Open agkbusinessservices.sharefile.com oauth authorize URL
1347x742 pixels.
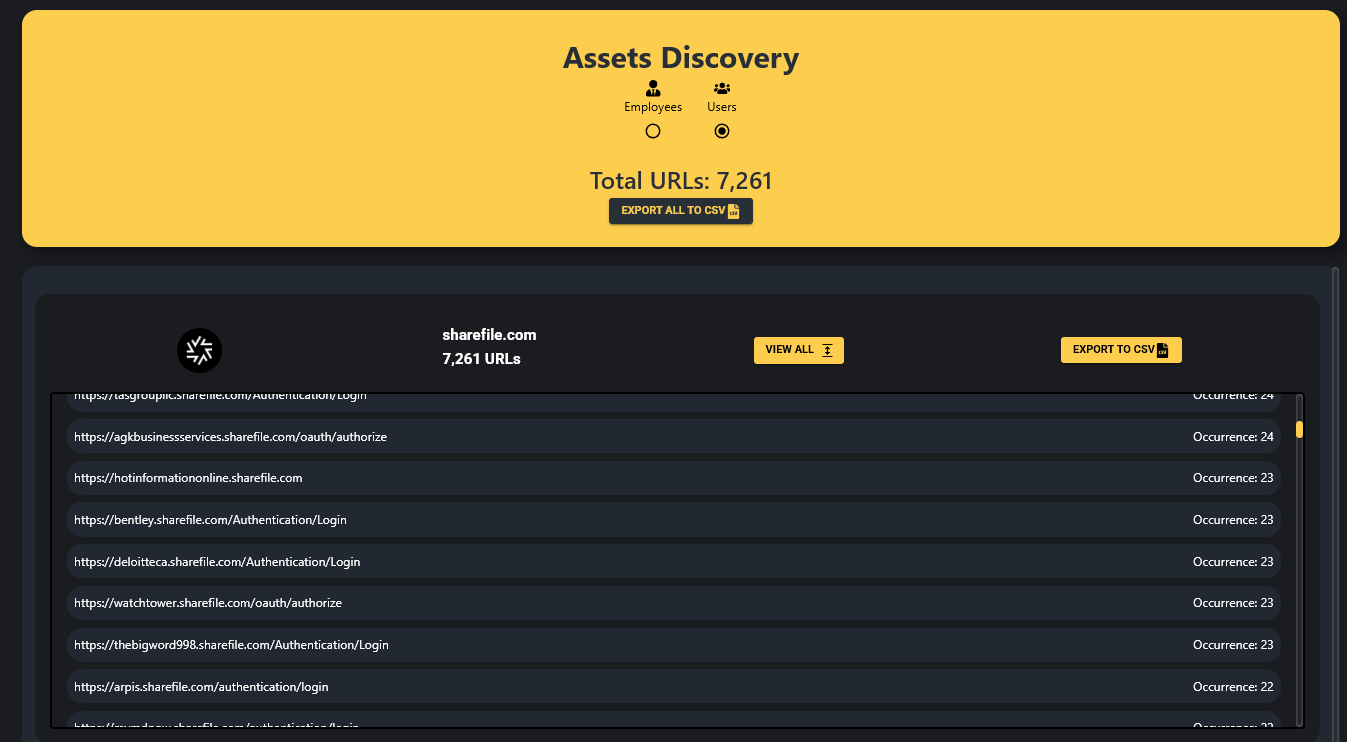(230, 437)
